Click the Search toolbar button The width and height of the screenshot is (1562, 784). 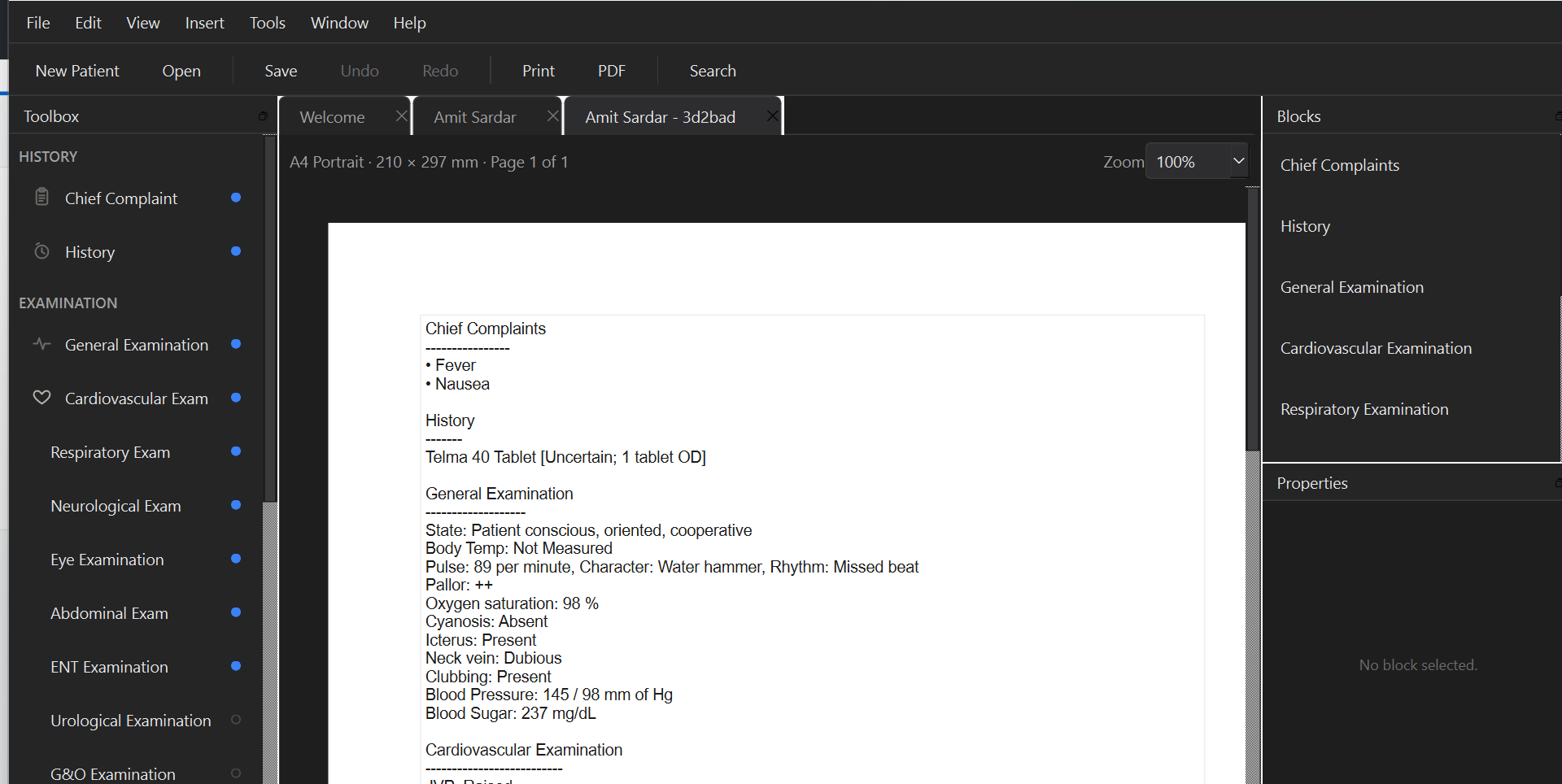[713, 71]
